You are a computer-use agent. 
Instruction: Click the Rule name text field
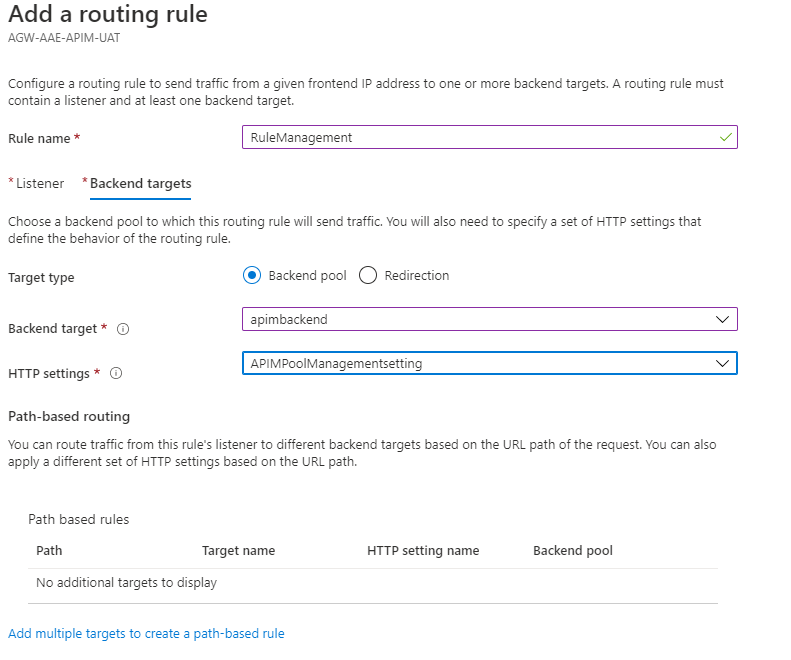click(480, 138)
